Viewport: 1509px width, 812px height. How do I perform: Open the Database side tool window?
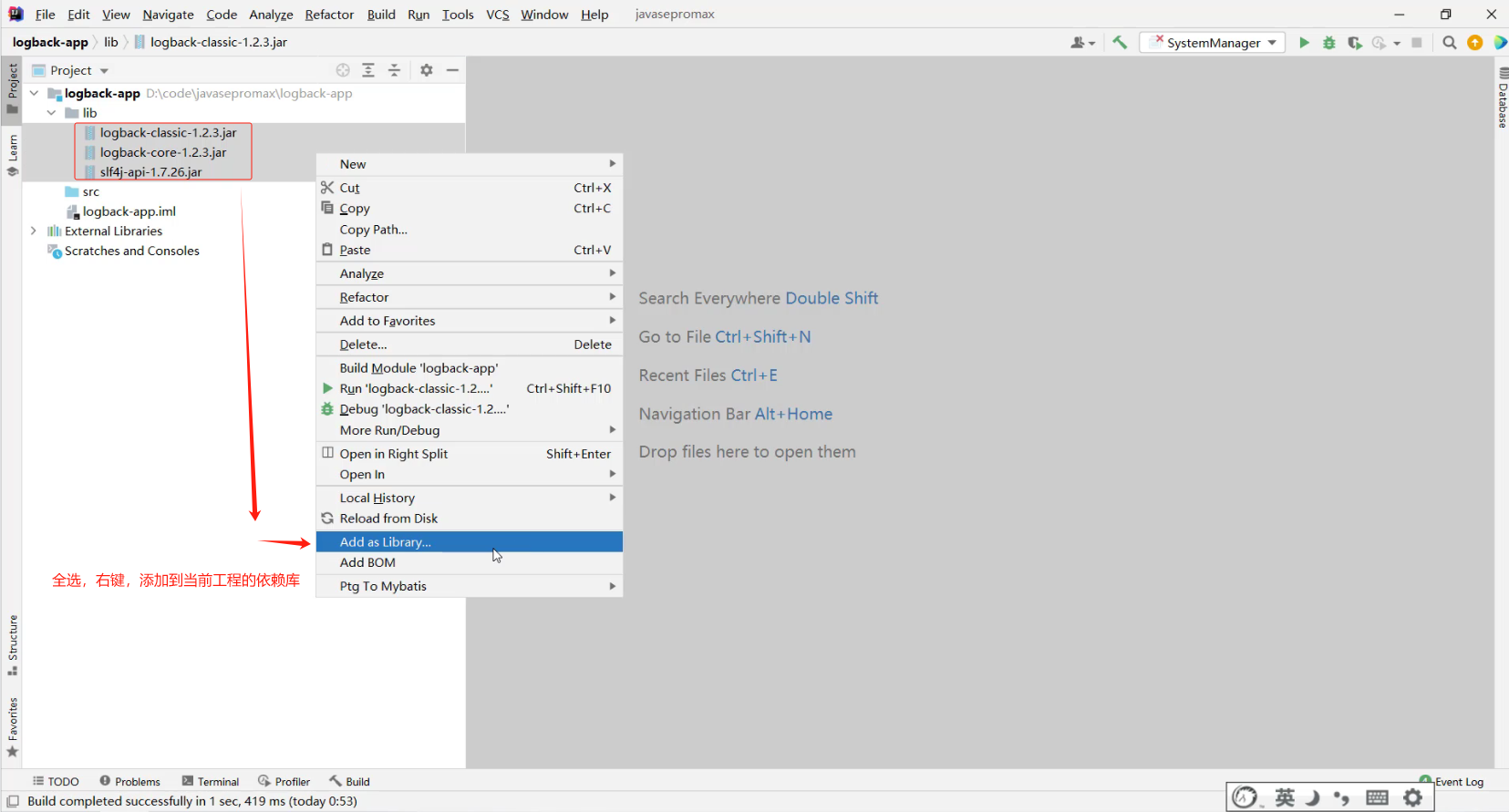tap(1503, 98)
